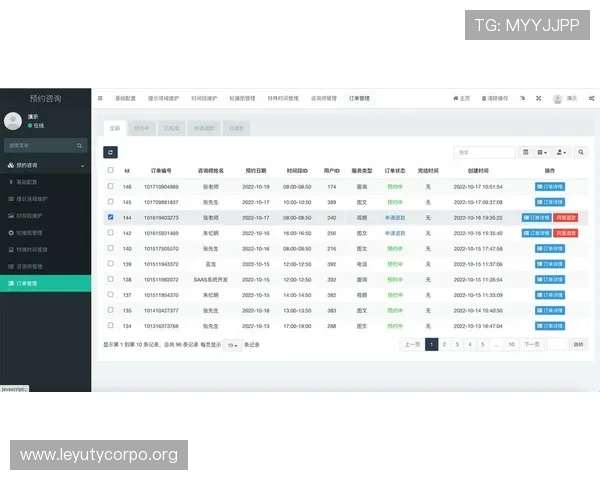600x480 pixels.
Task: Click 下一页 next page button
Action: coord(532,344)
